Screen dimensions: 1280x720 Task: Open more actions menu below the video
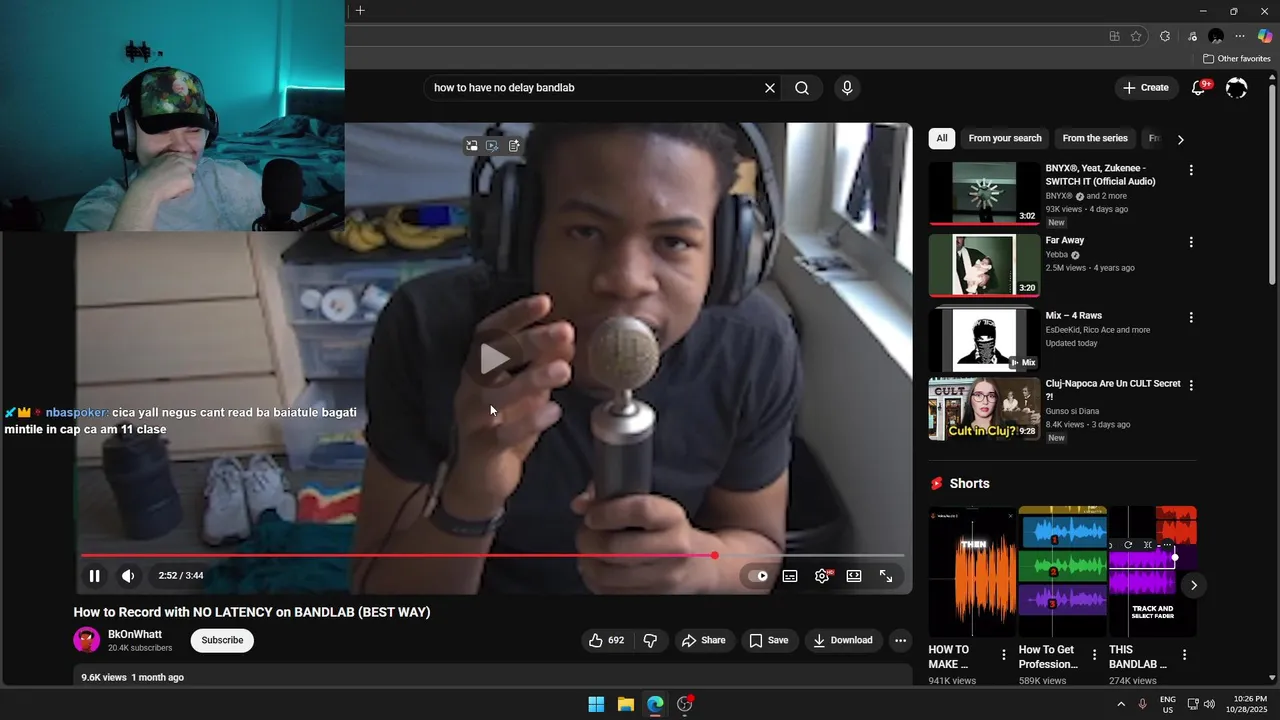pyautogui.click(x=900, y=640)
